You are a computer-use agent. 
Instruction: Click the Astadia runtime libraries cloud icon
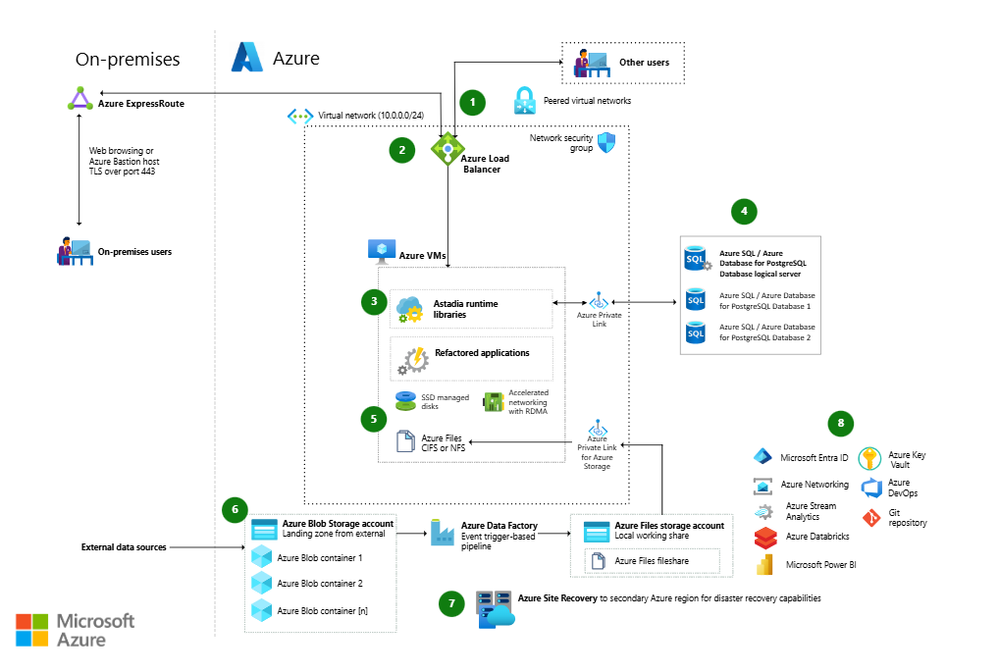pos(409,309)
